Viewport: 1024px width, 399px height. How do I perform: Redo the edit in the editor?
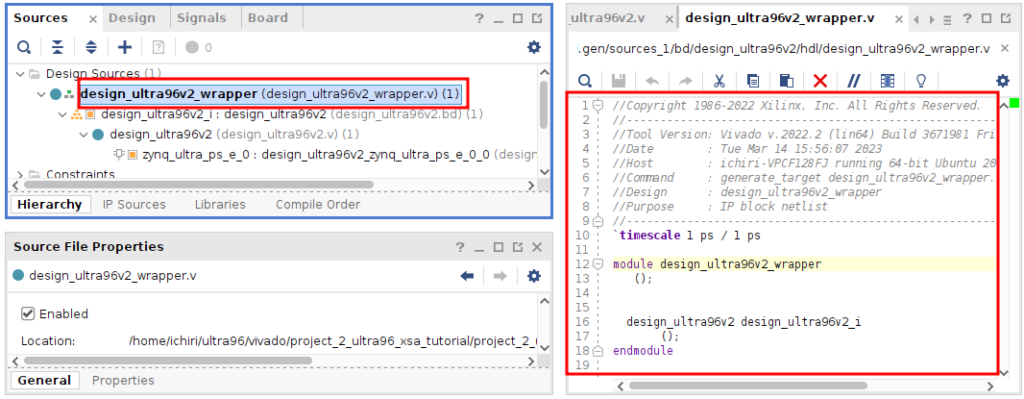point(685,81)
